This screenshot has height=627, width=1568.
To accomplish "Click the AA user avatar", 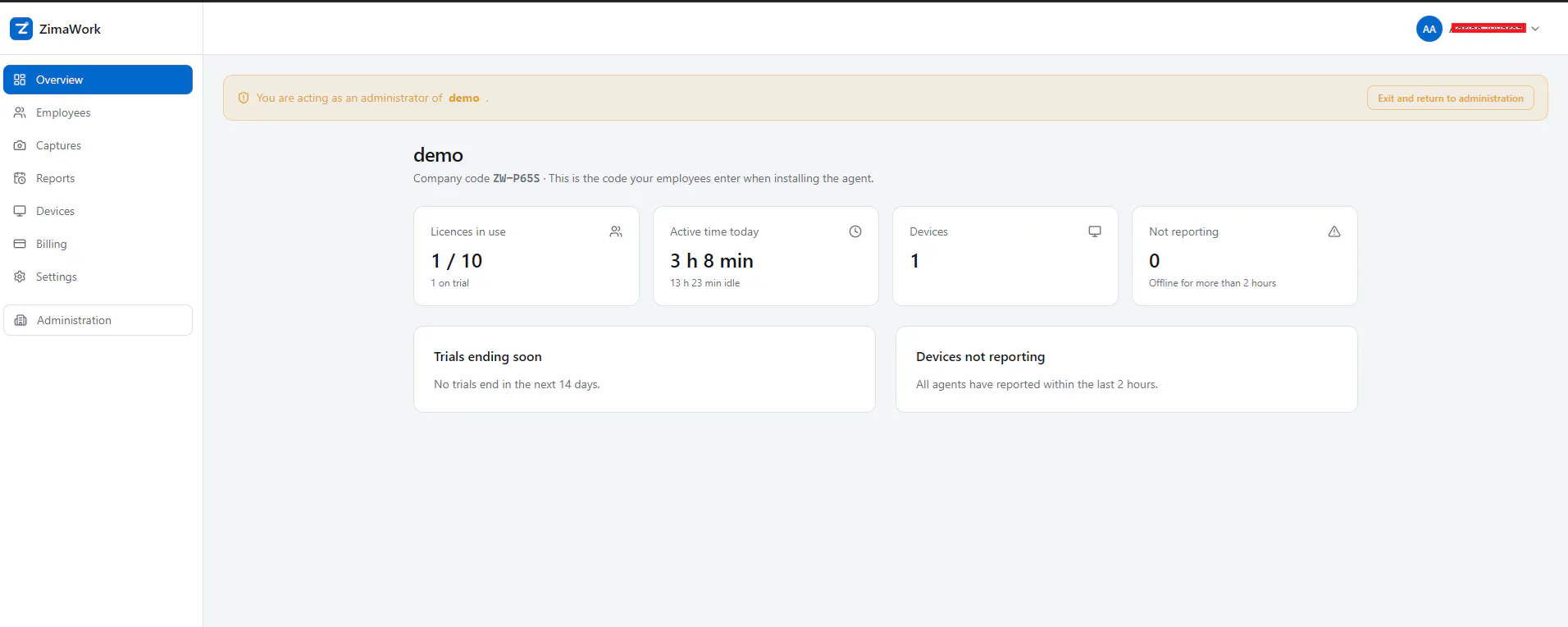I will (x=1429, y=29).
